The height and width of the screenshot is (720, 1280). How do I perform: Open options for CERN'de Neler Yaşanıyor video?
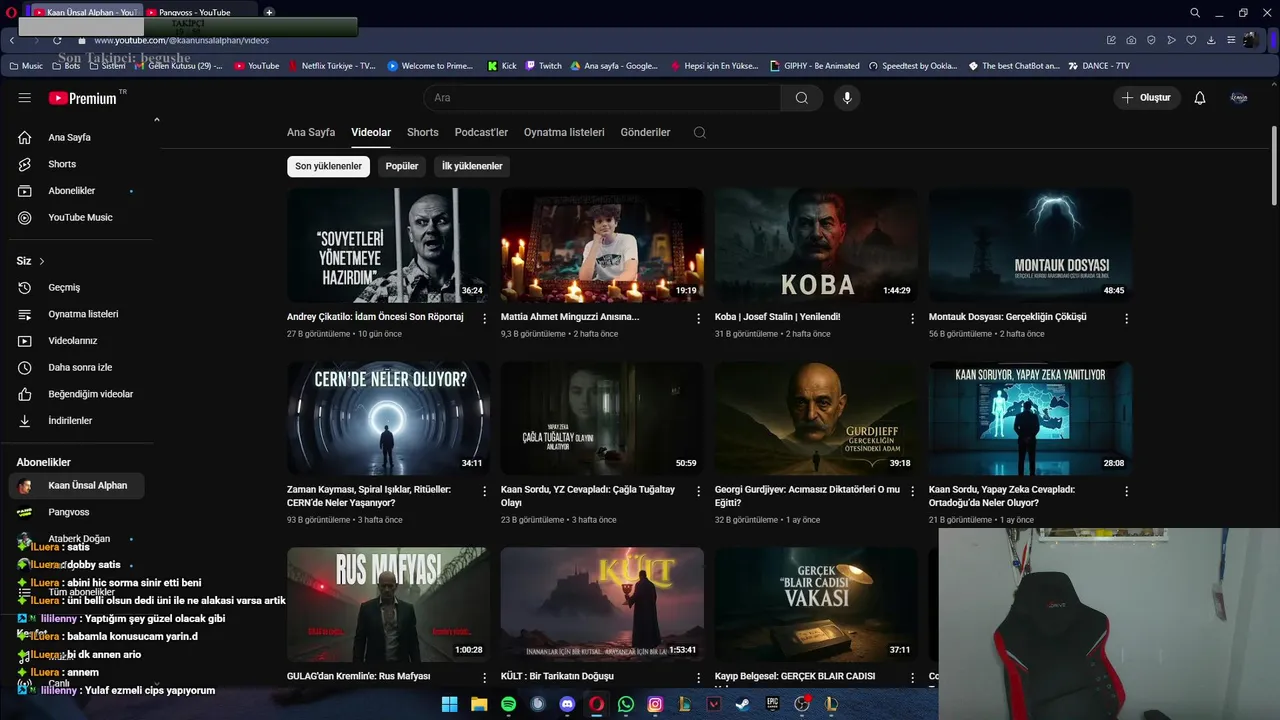[x=485, y=491]
